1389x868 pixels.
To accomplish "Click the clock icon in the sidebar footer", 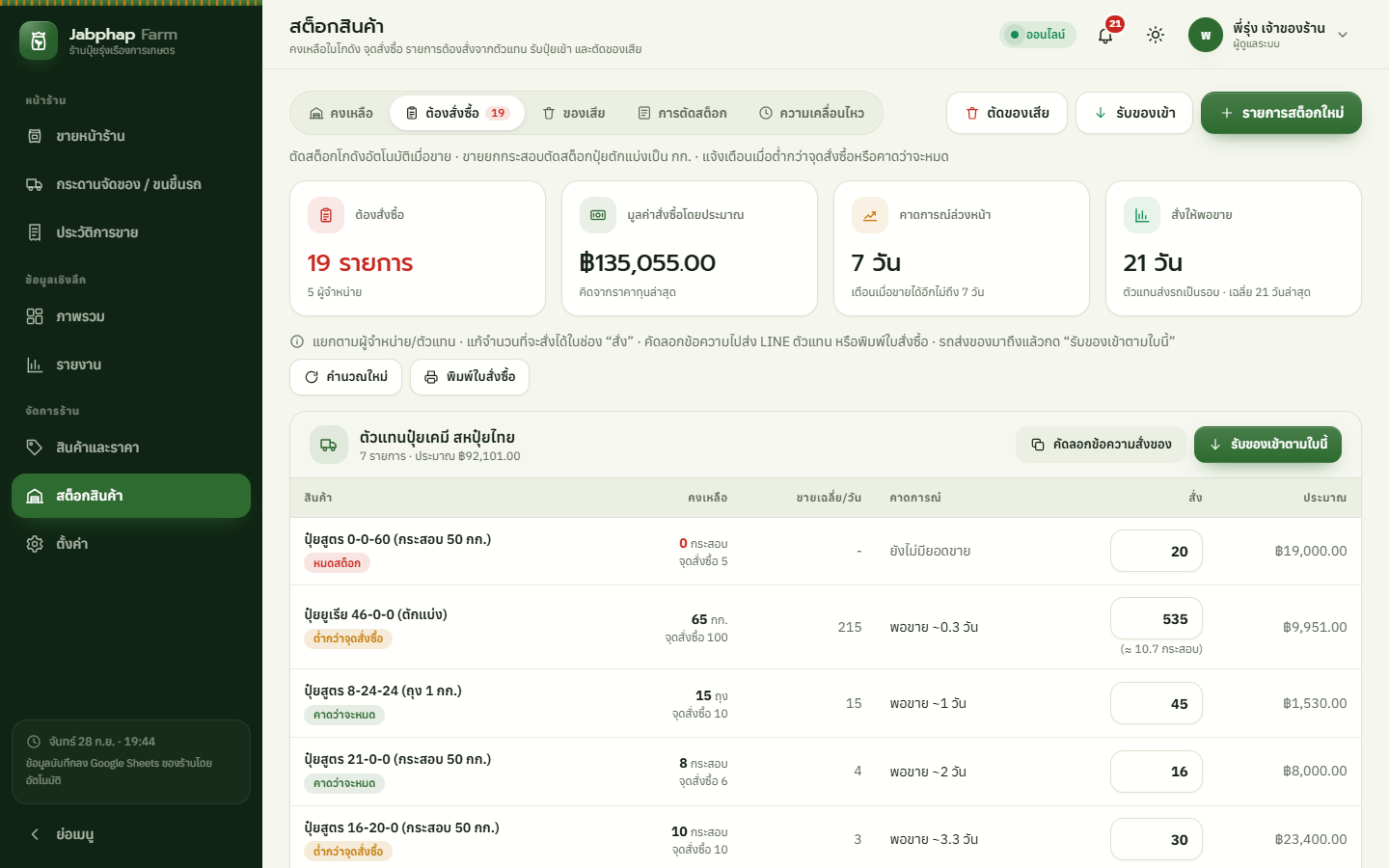I will pyautogui.click(x=34, y=742).
